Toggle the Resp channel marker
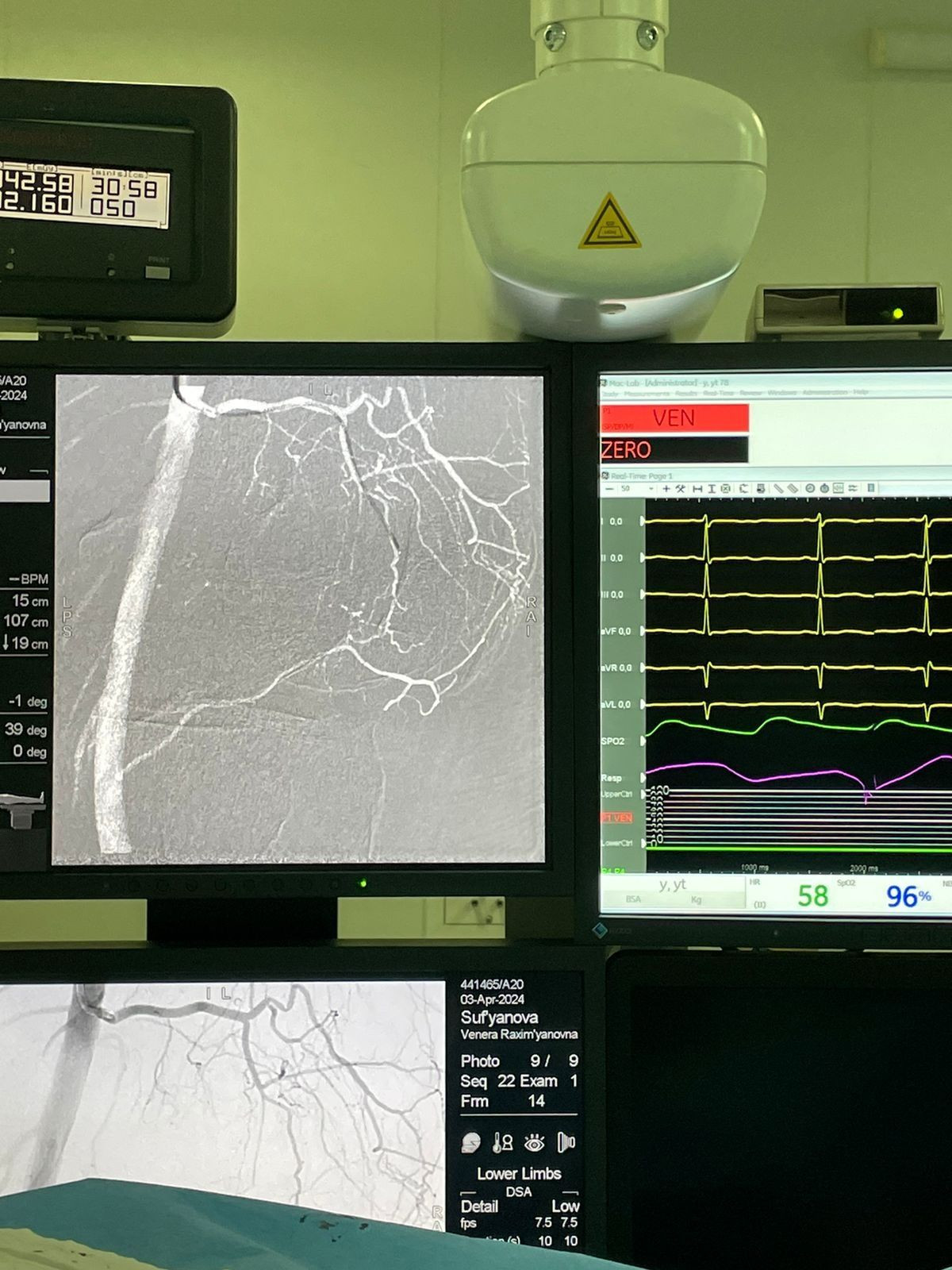The height and width of the screenshot is (1270, 952). [x=642, y=778]
